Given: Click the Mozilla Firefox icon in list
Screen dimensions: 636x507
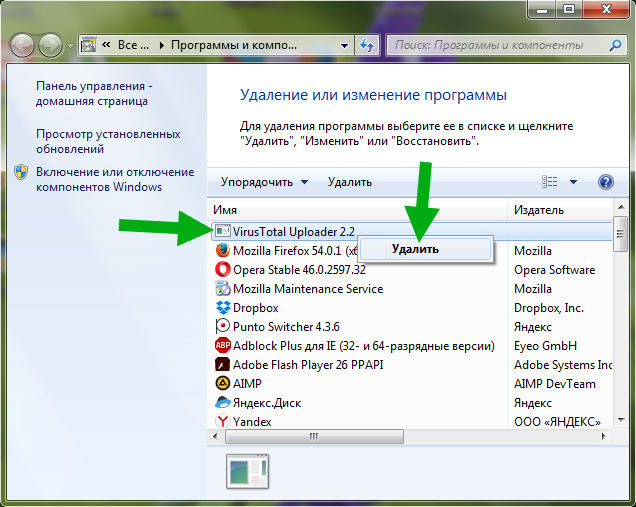Looking at the screenshot, I should coord(222,250).
